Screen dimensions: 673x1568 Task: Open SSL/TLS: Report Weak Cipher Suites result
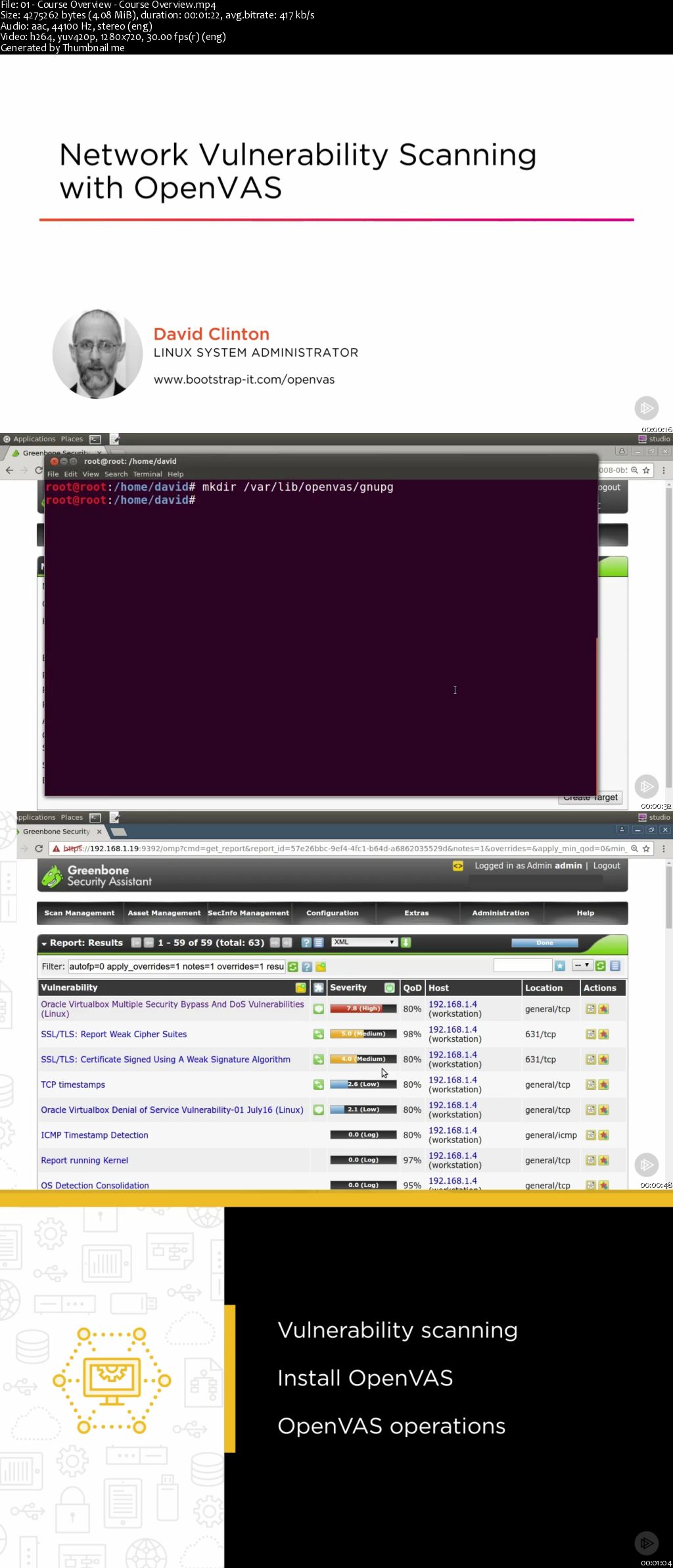[x=114, y=1034]
